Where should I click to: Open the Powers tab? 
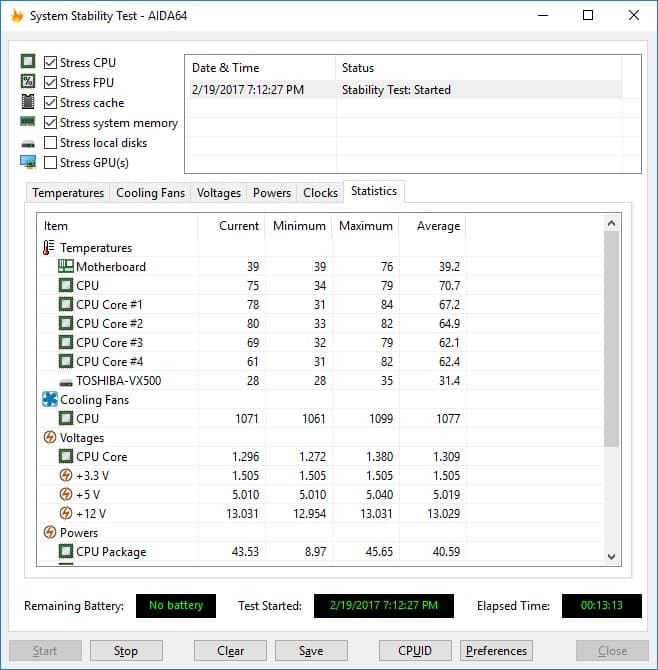click(x=272, y=193)
